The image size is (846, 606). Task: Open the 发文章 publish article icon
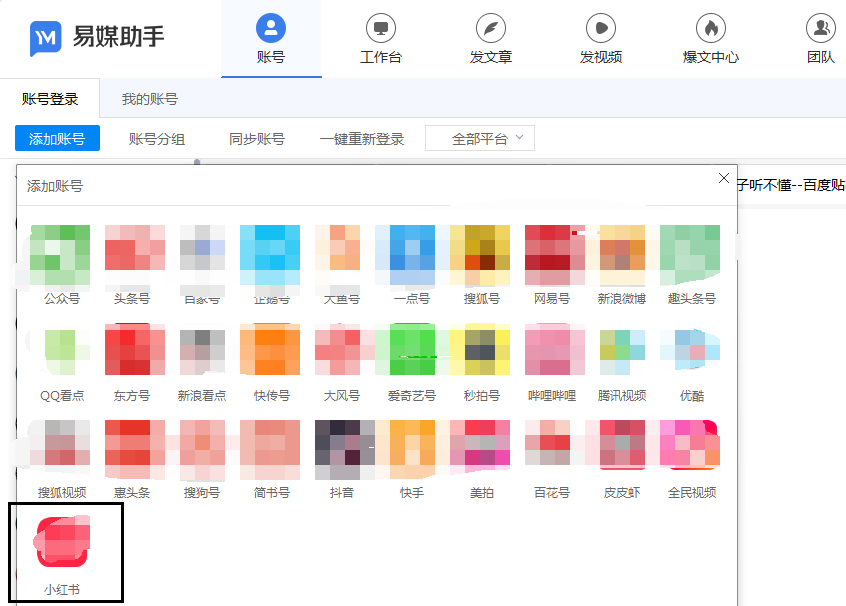click(x=491, y=28)
